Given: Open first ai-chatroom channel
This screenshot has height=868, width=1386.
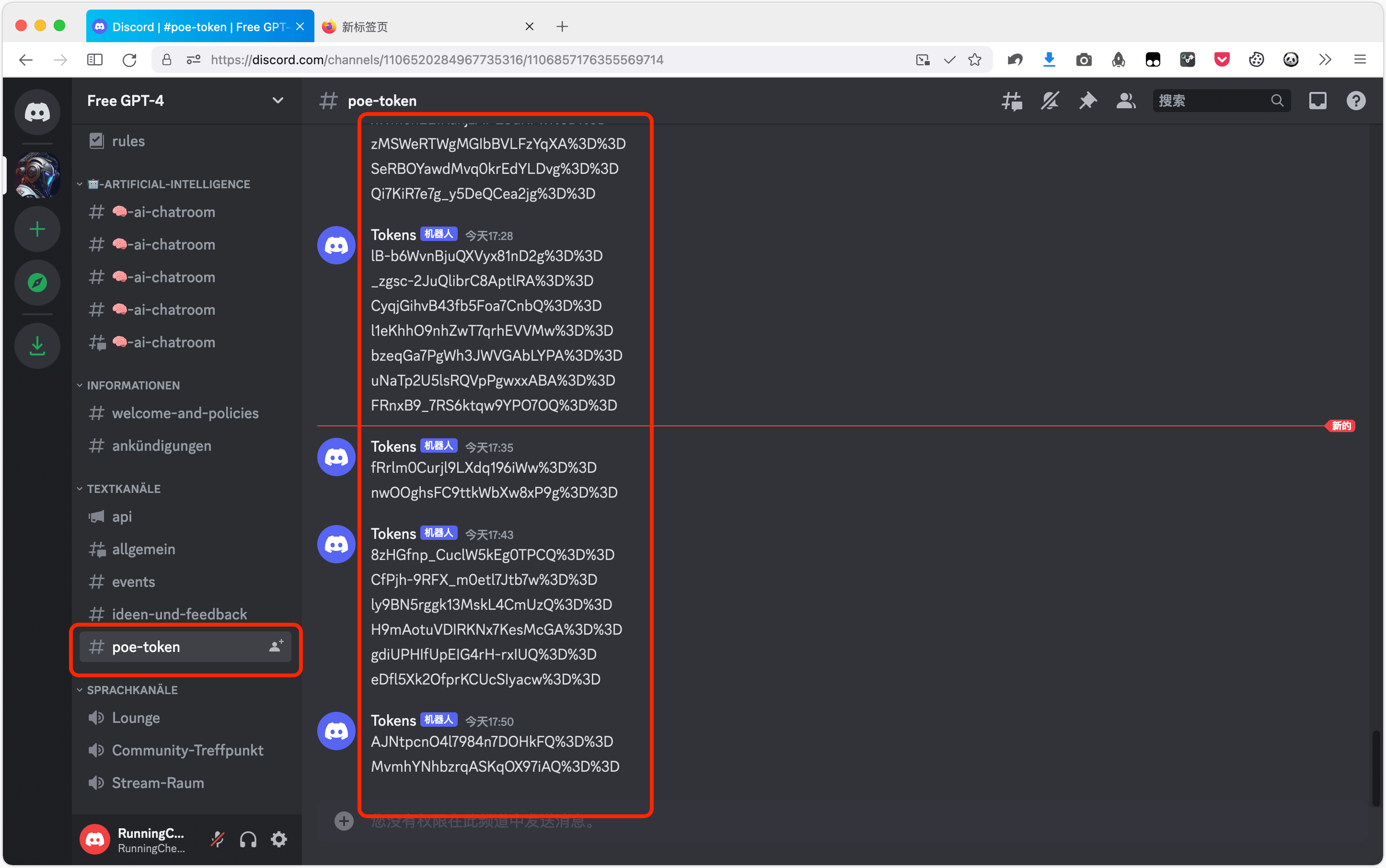Looking at the screenshot, I should click(x=186, y=212).
